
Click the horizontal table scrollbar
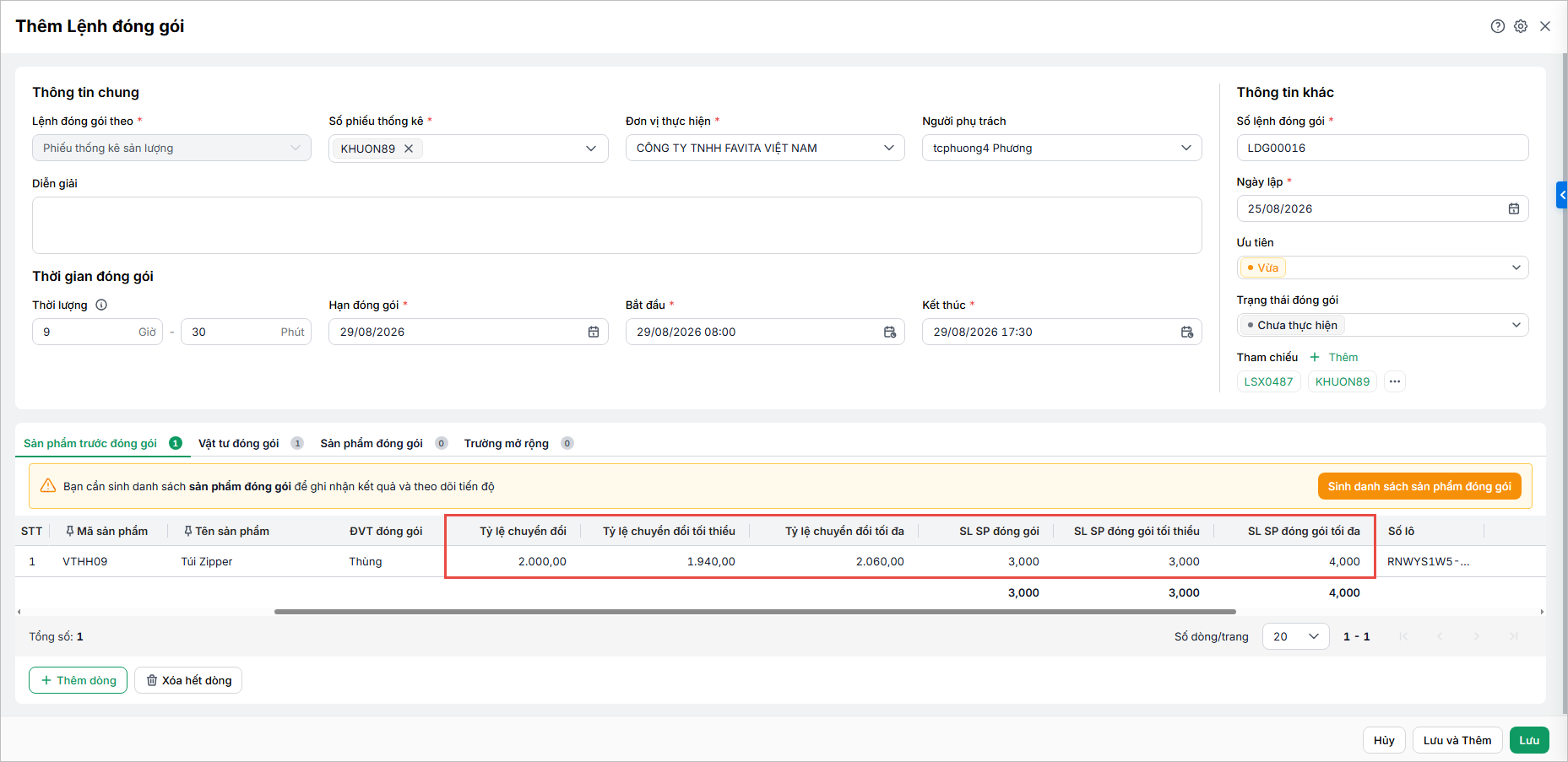pos(755,611)
